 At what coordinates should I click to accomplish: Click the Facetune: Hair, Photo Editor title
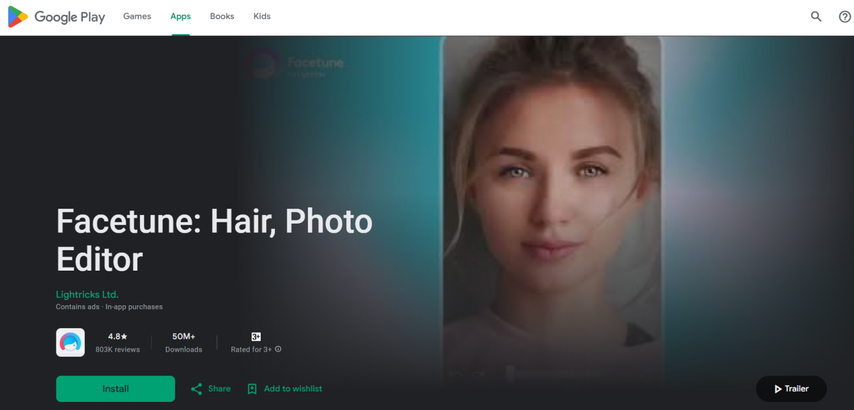pos(214,240)
